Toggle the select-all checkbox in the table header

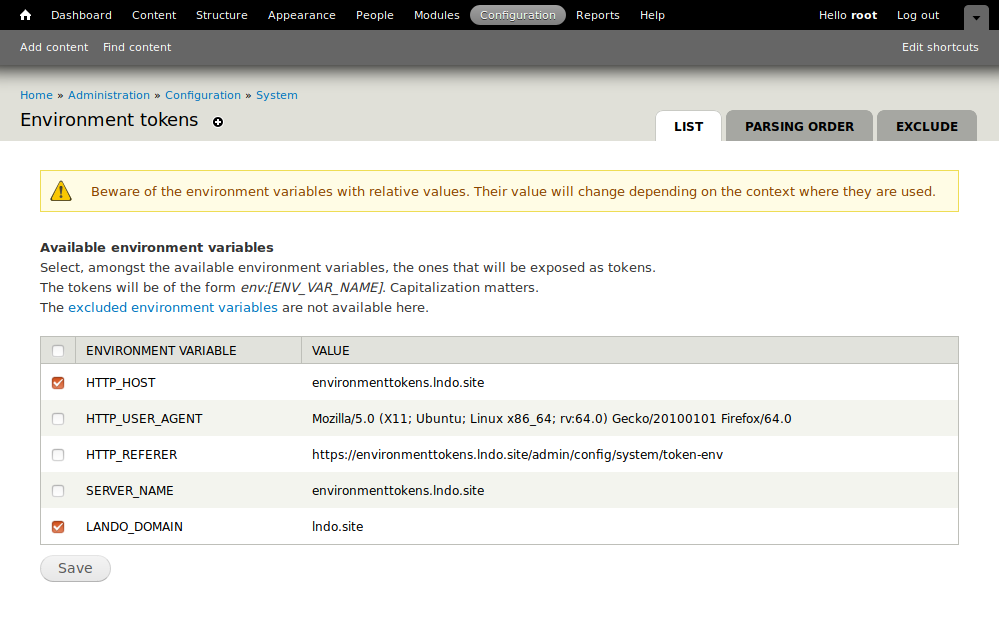click(x=58, y=351)
